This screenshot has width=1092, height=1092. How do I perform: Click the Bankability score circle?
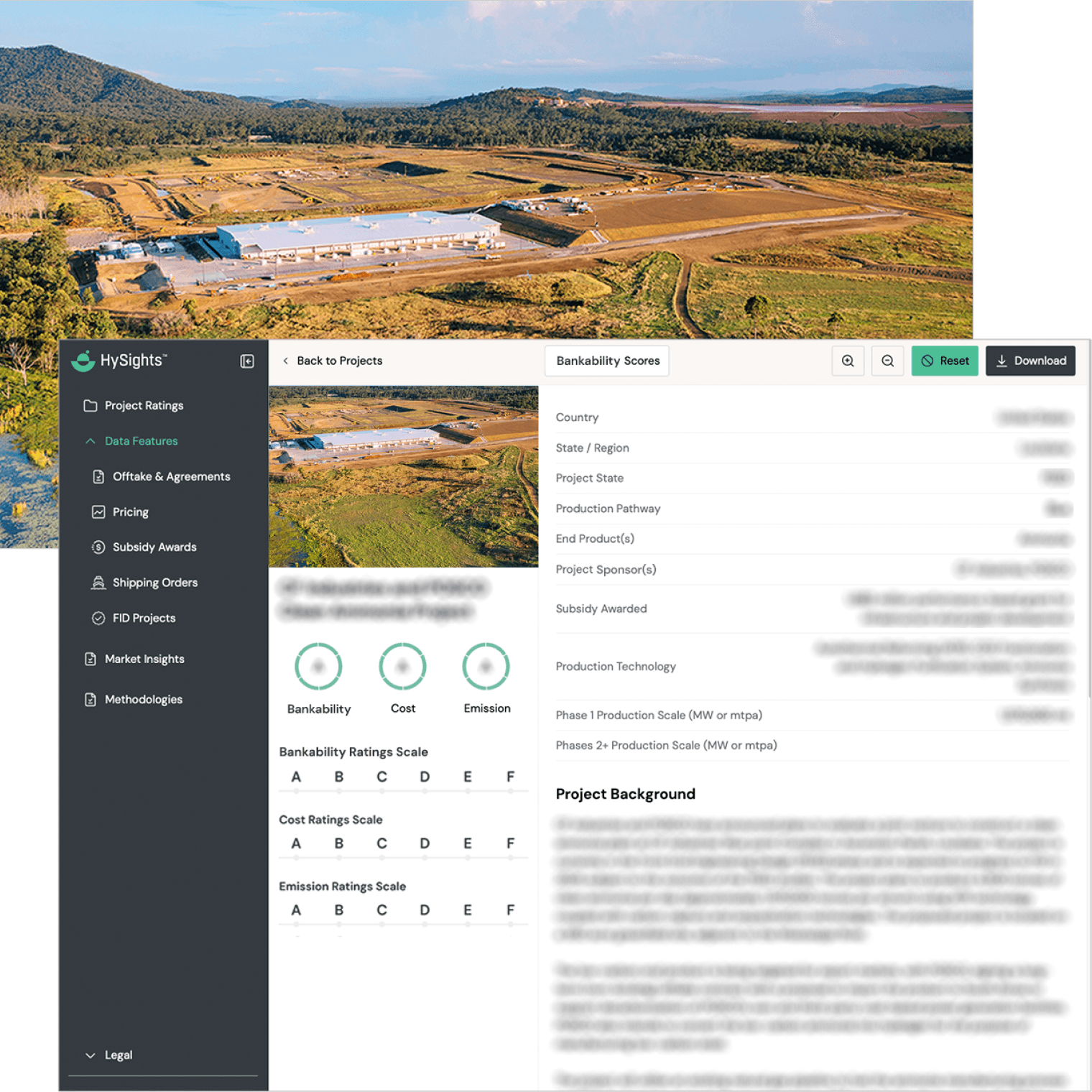click(318, 667)
